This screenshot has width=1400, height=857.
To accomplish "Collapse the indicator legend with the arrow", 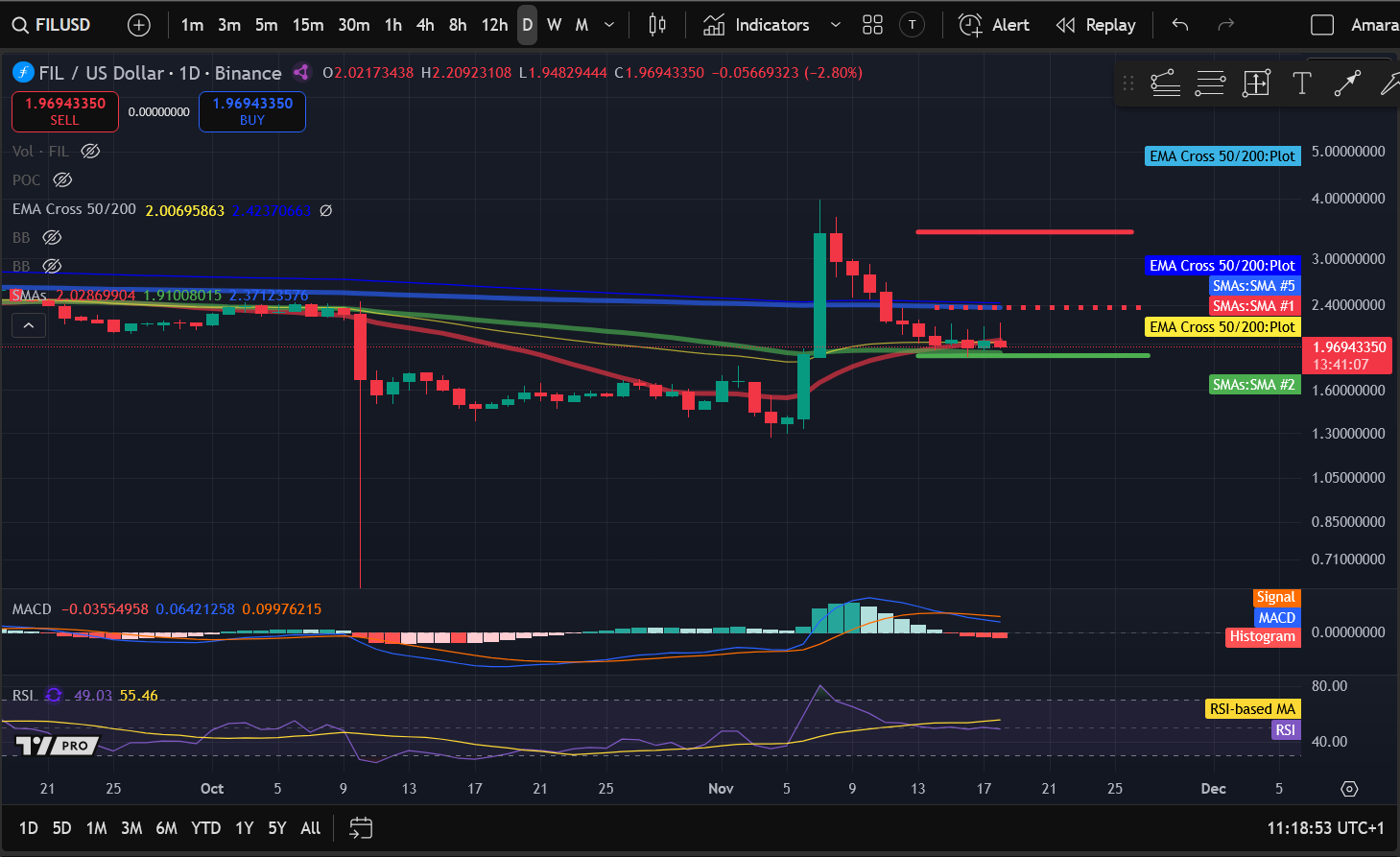I will click(28, 324).
